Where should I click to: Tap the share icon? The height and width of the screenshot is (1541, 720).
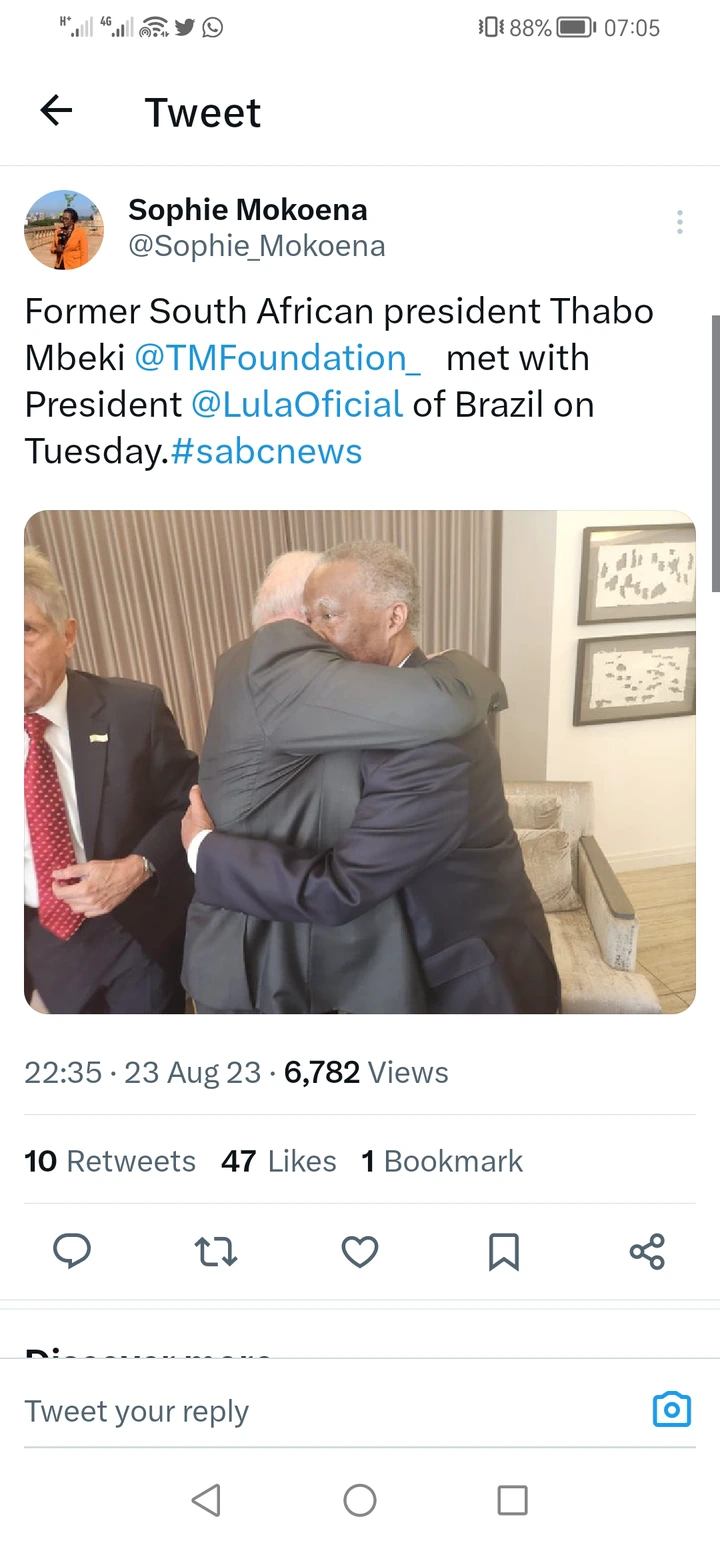coord(647,1251)
